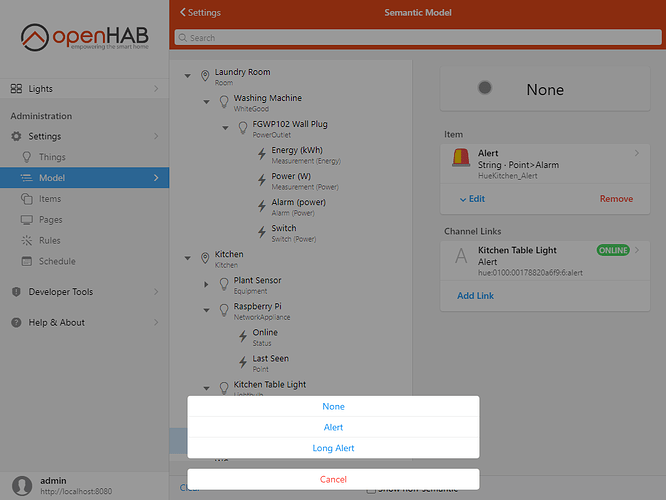Click the Alert item siren icon
This screenshot has height=500, width=666.
pos(459,159)
